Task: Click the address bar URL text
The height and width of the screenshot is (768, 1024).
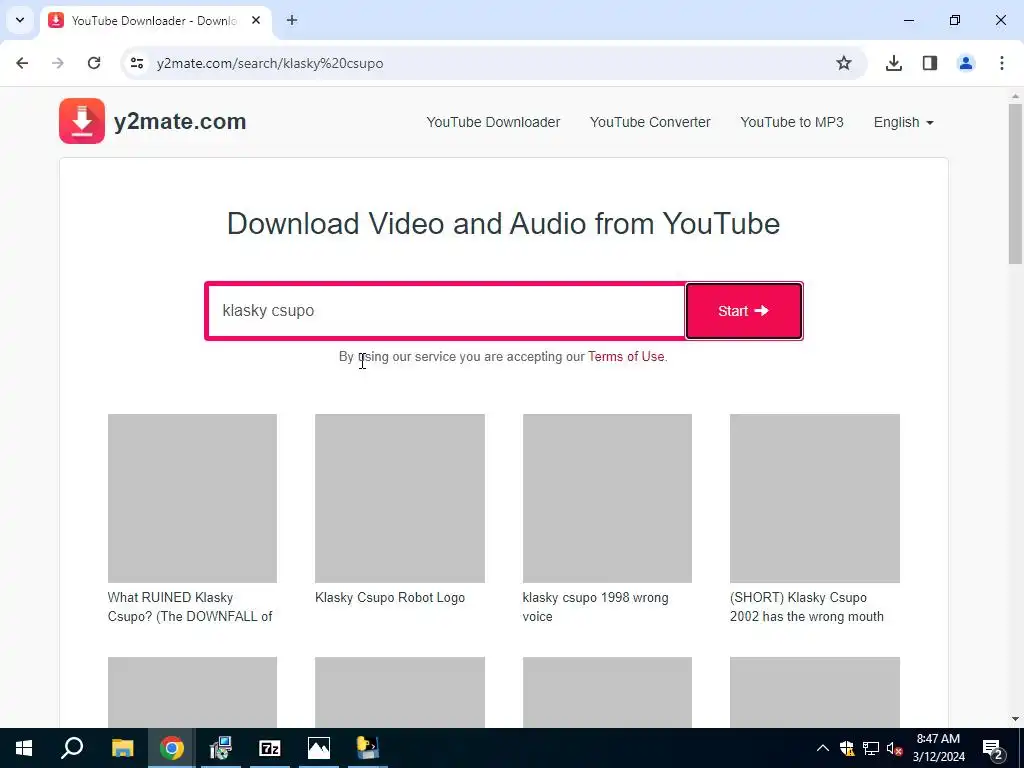Action: coord(270,63)
